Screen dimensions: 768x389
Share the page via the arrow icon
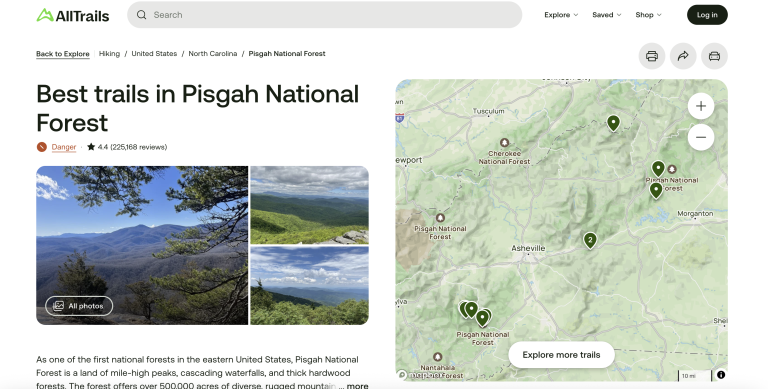pyautogui.click(x=683, y=56)
